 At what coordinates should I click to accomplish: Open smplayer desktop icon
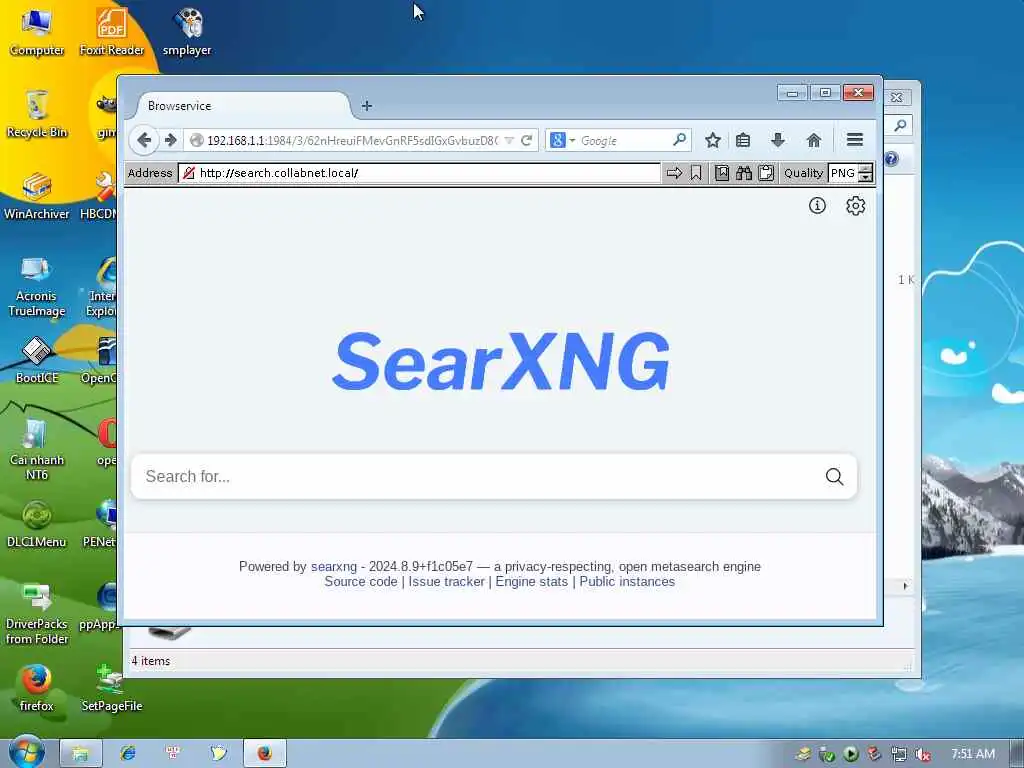pos(187,31)
